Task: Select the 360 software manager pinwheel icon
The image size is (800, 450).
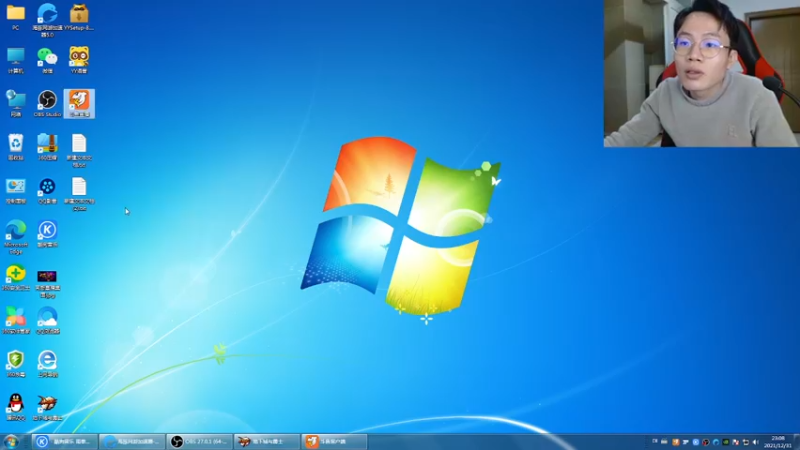Action: (16, 320)
